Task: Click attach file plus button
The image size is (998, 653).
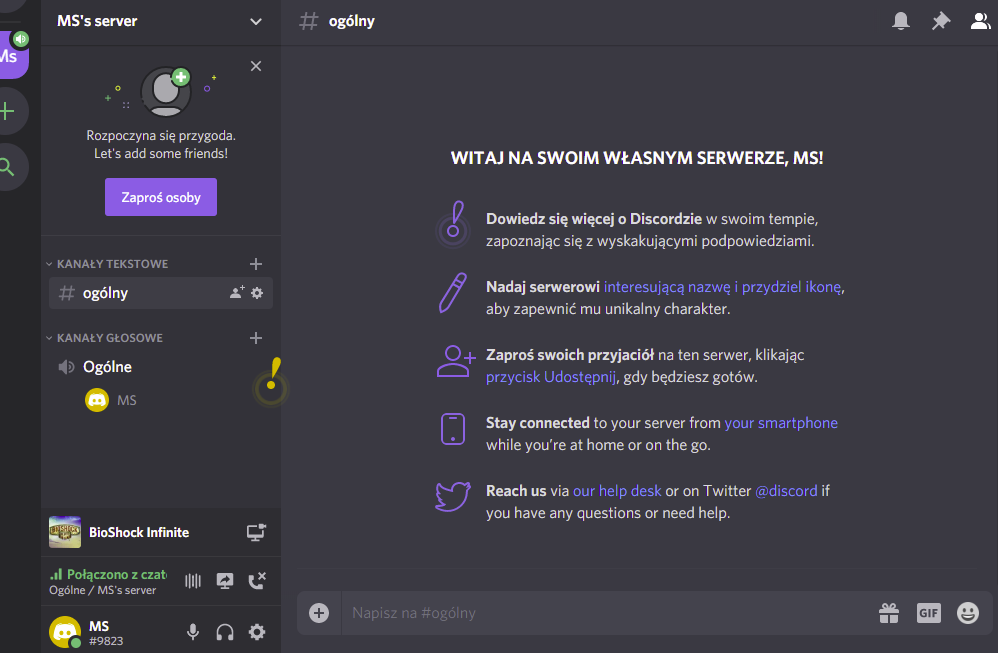Action: [319, 613]
